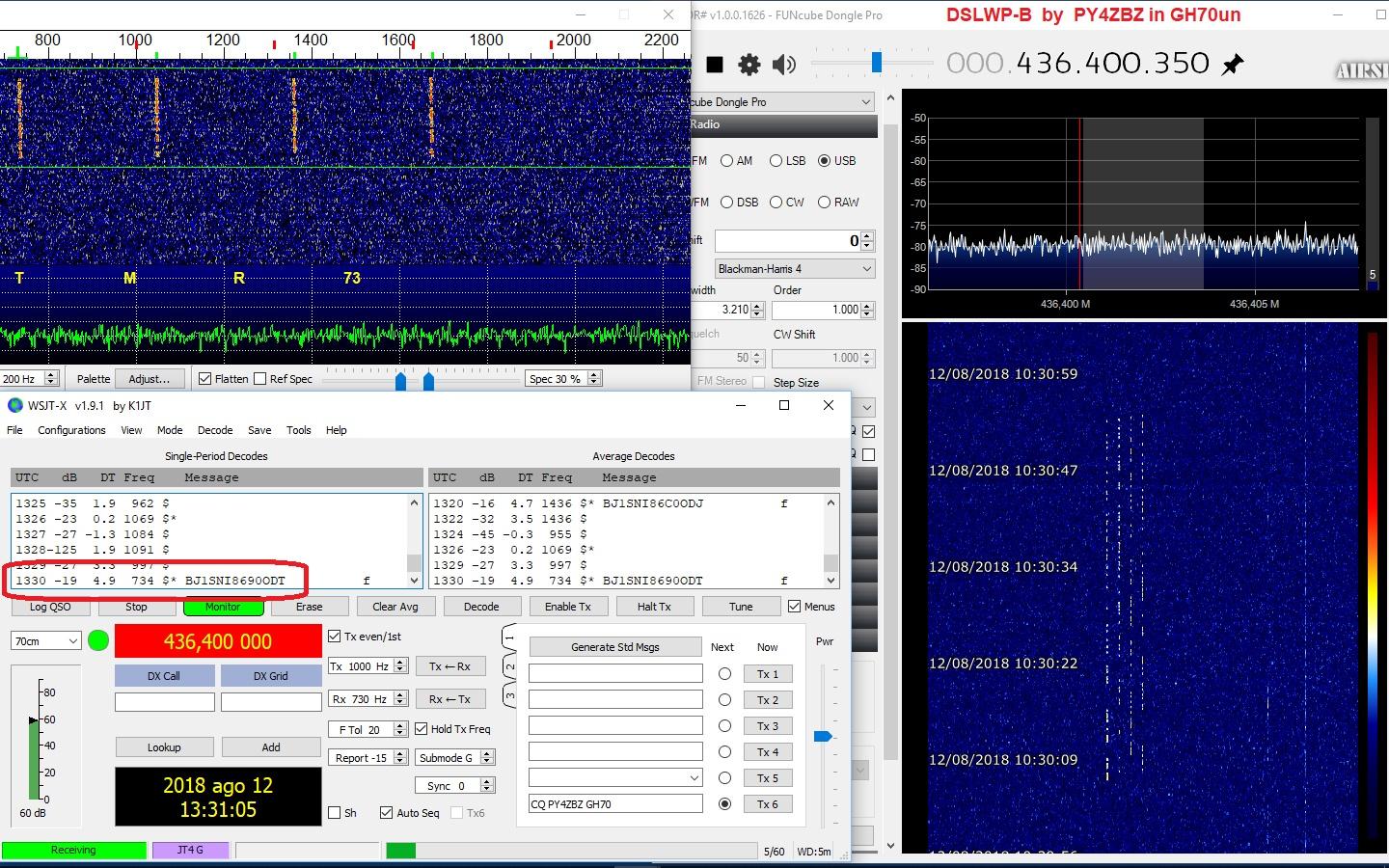1389x868 pixels.
Task: Toggle the Menus checkbox
Action: pos(795,607)
